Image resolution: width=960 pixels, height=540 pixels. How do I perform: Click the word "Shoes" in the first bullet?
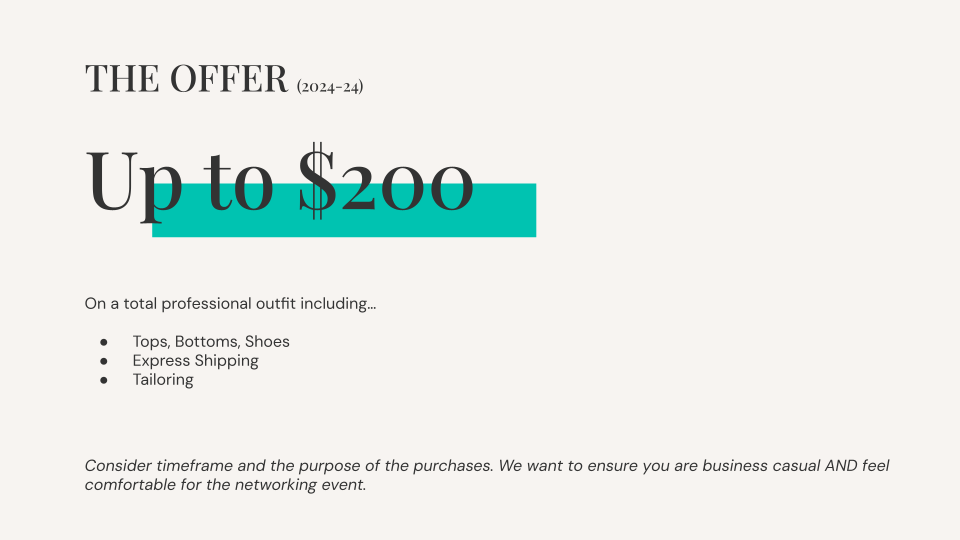tap(267, 342)
